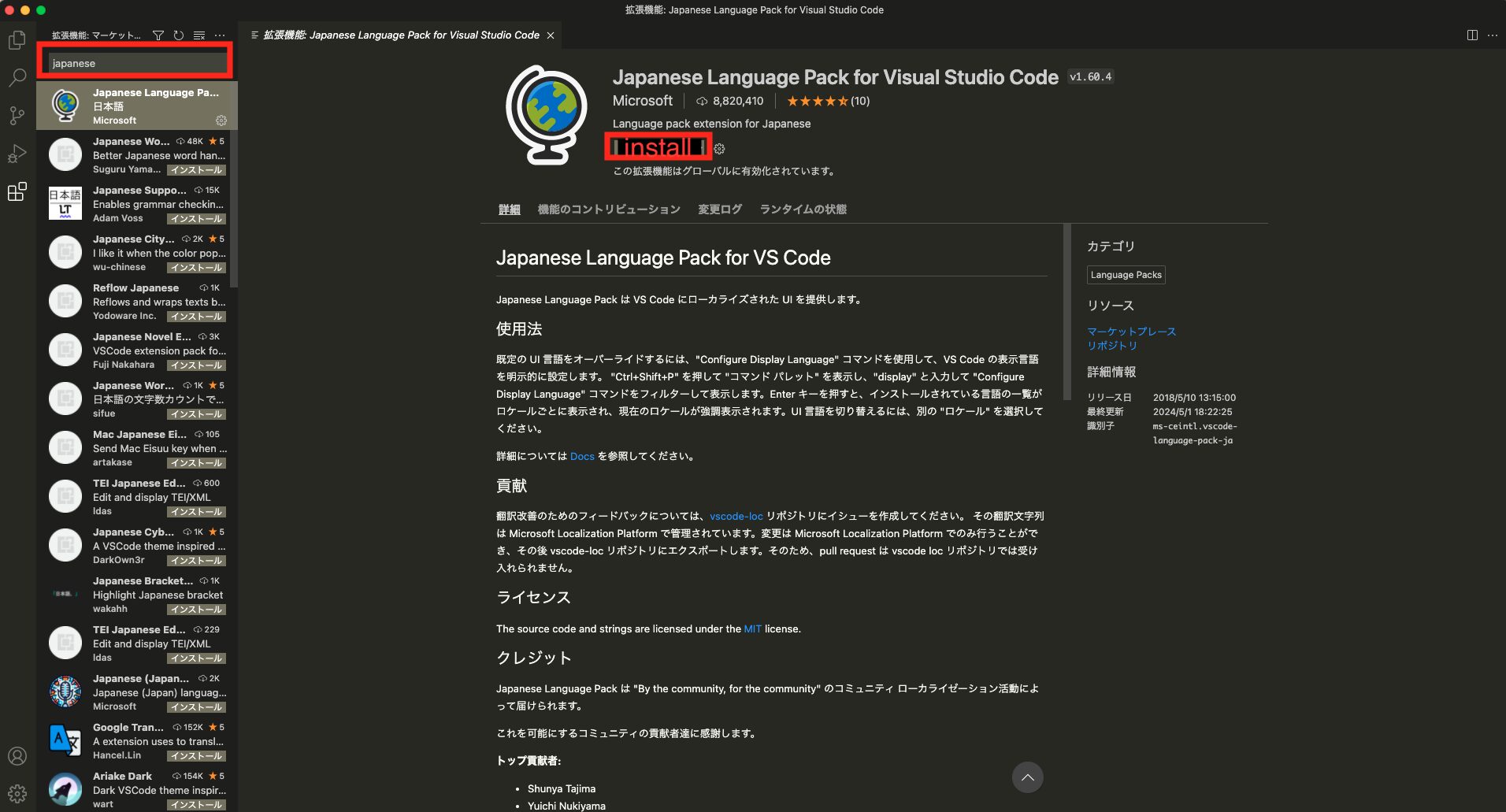Screen dimensions: 1506x812
Task: Open the Explorer view in activity bar
Action: [x=17, y=39]
